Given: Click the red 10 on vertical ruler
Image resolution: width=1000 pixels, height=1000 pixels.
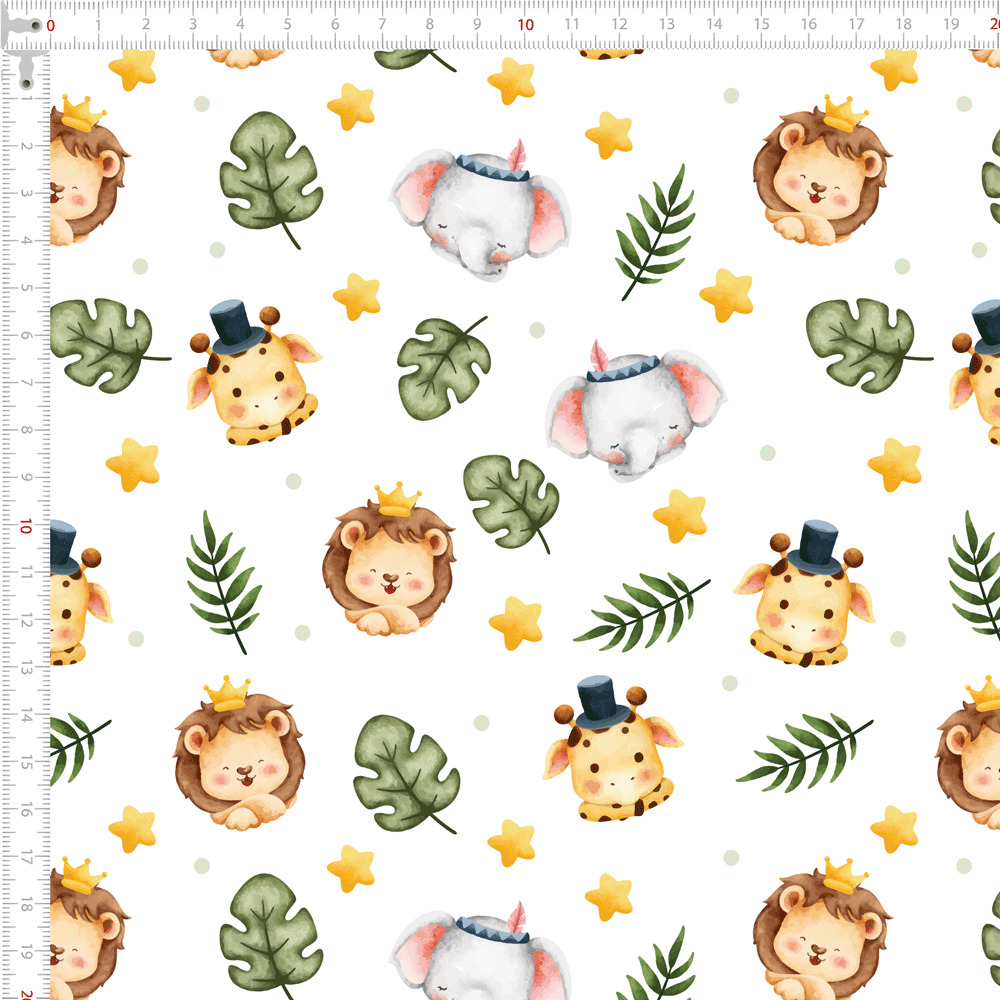Looking at the screenshot, I should pos(26,526).
